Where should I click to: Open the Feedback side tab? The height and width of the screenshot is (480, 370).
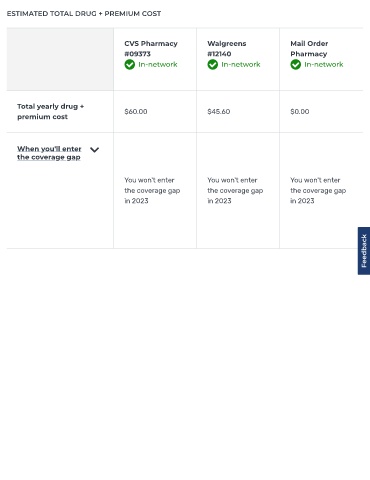tap(364, 251)
